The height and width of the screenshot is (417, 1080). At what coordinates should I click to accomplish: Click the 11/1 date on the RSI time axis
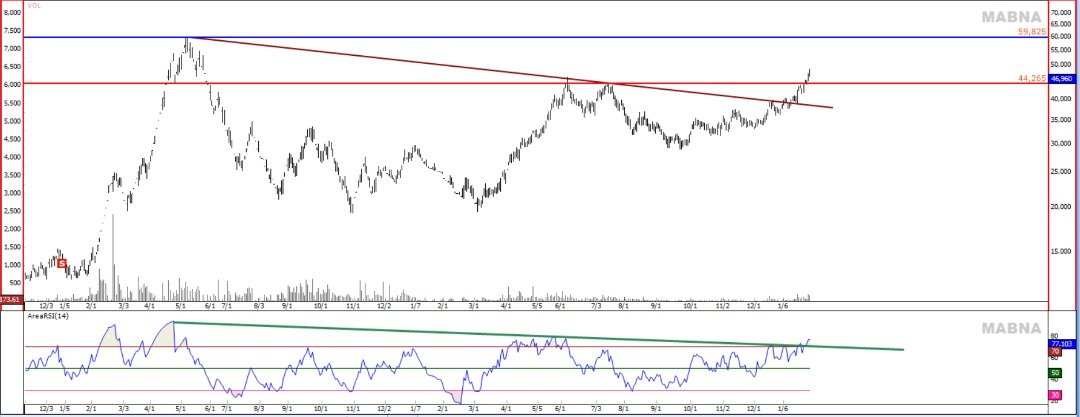(352, 409)
